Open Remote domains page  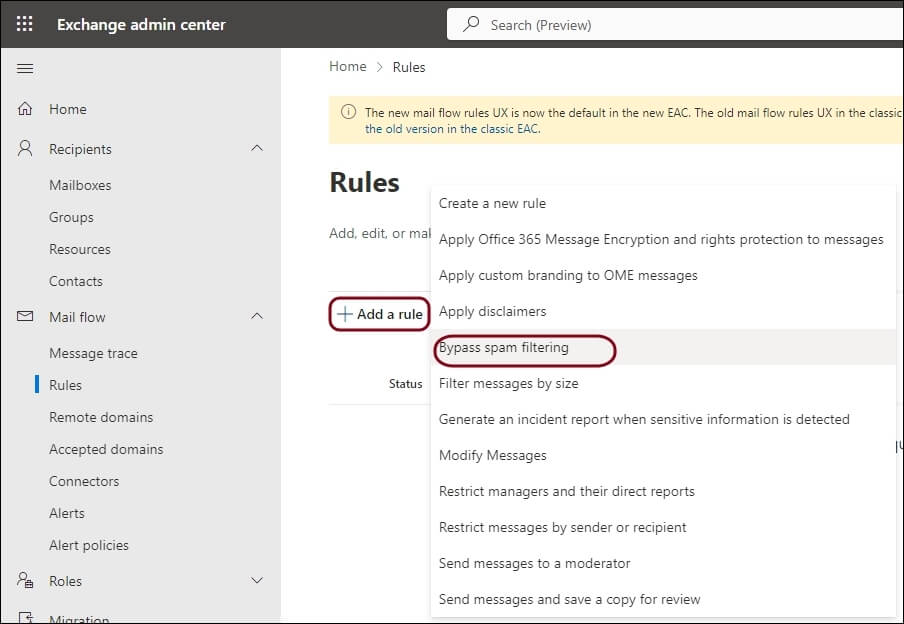click(x=101, y=417)
